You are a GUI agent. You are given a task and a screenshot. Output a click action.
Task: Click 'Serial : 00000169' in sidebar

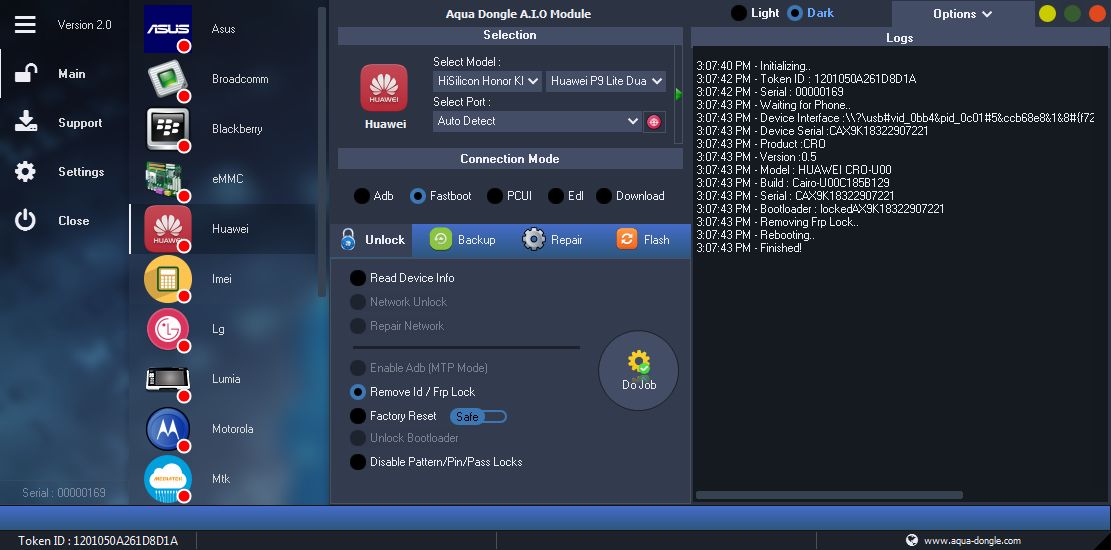pos(64,493)
